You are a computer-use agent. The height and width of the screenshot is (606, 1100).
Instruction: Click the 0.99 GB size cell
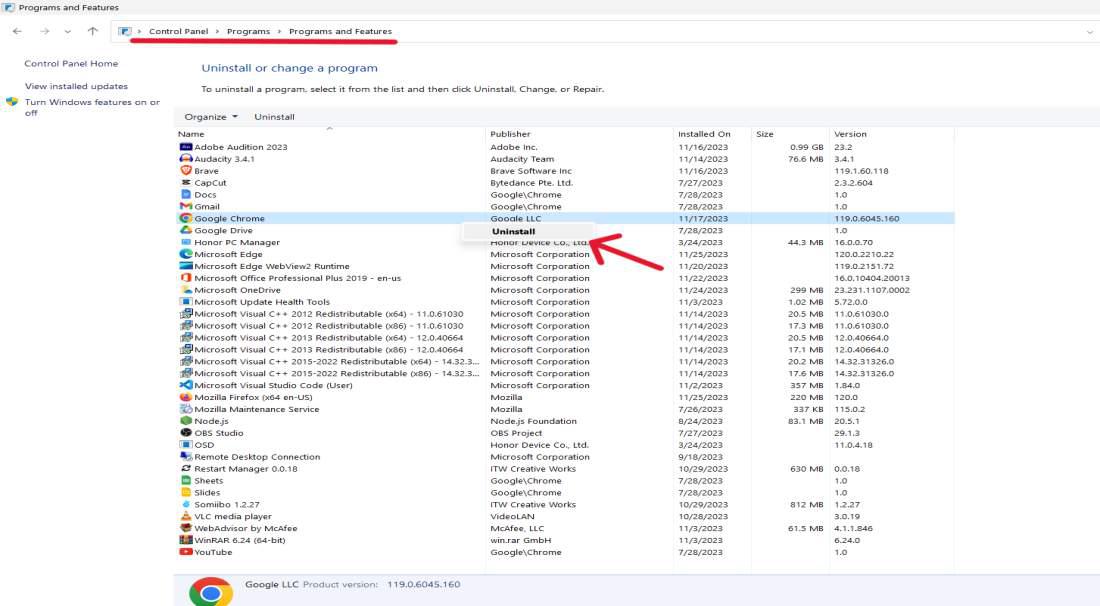pyautogui.click(x=807, y=147)
